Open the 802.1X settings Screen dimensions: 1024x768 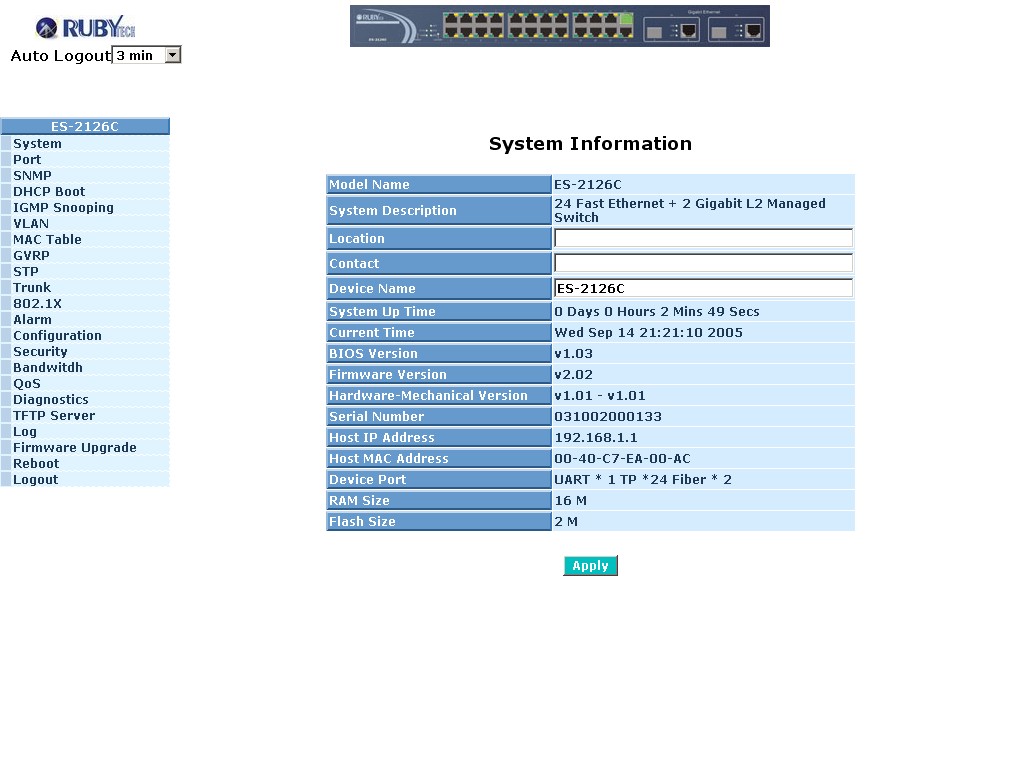[37, 304]
